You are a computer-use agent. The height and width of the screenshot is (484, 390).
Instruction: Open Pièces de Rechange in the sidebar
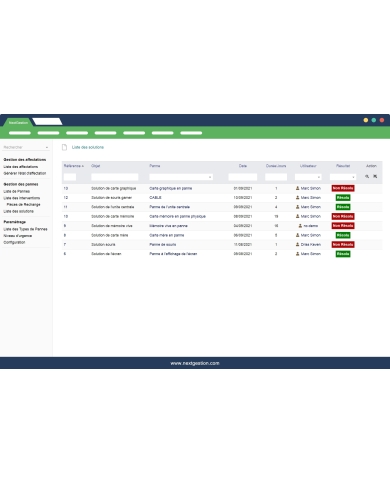(x=23, y=205)
